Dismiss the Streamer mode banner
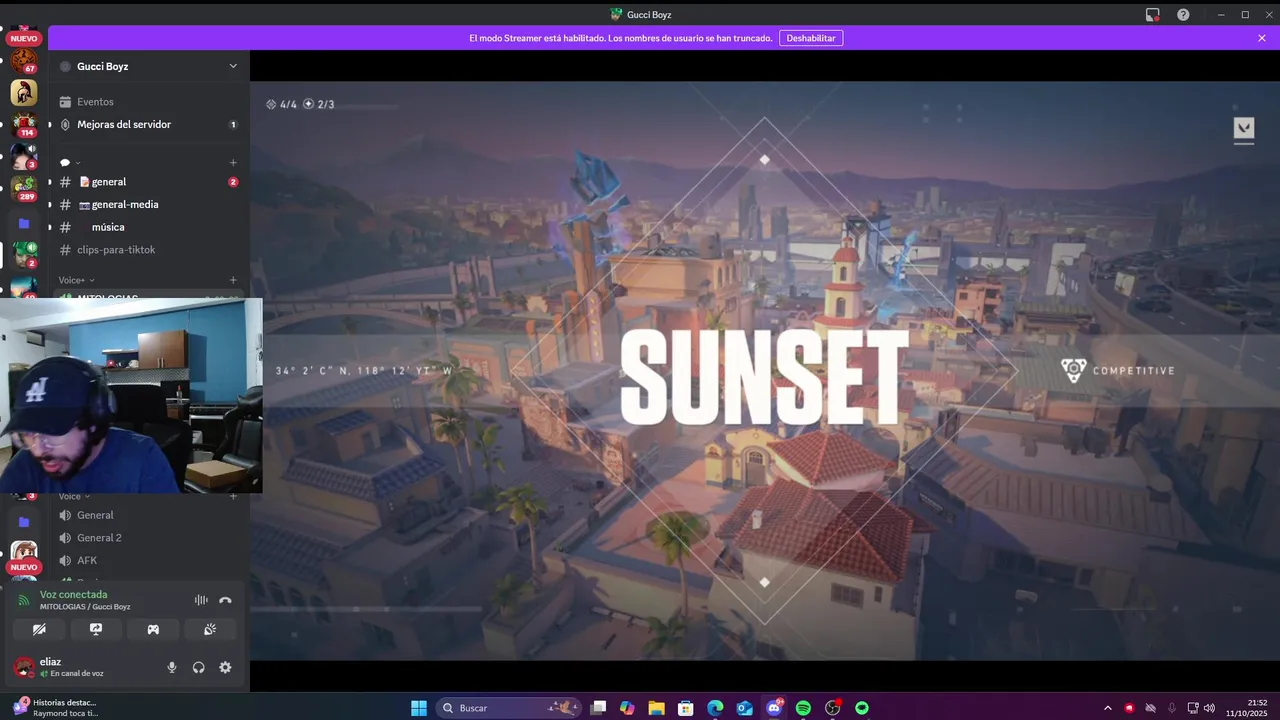The width and height of the screenshot is (1280, 720). [1262, 38]
